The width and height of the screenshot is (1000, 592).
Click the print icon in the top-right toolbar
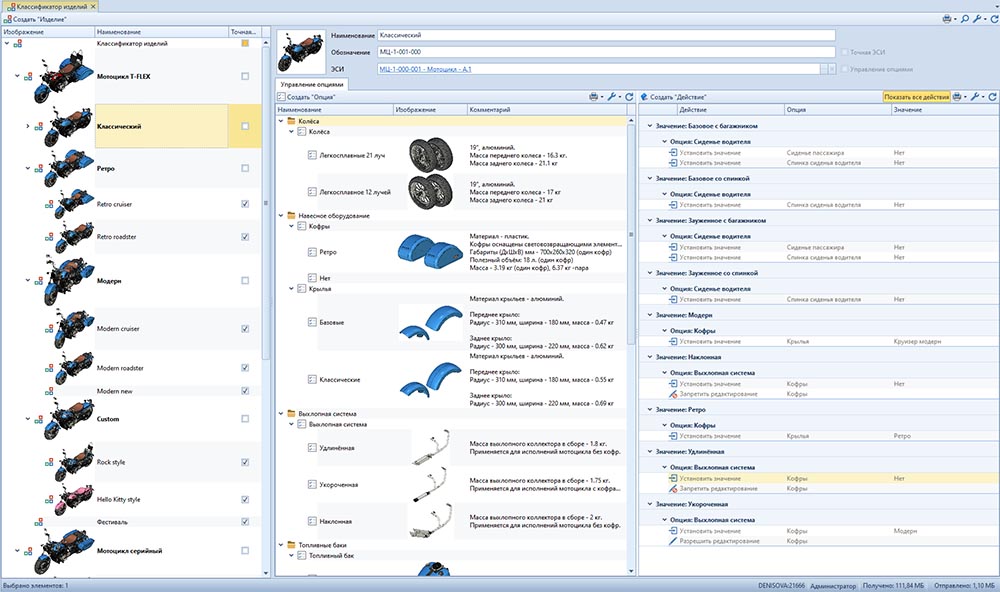point(948,19)
